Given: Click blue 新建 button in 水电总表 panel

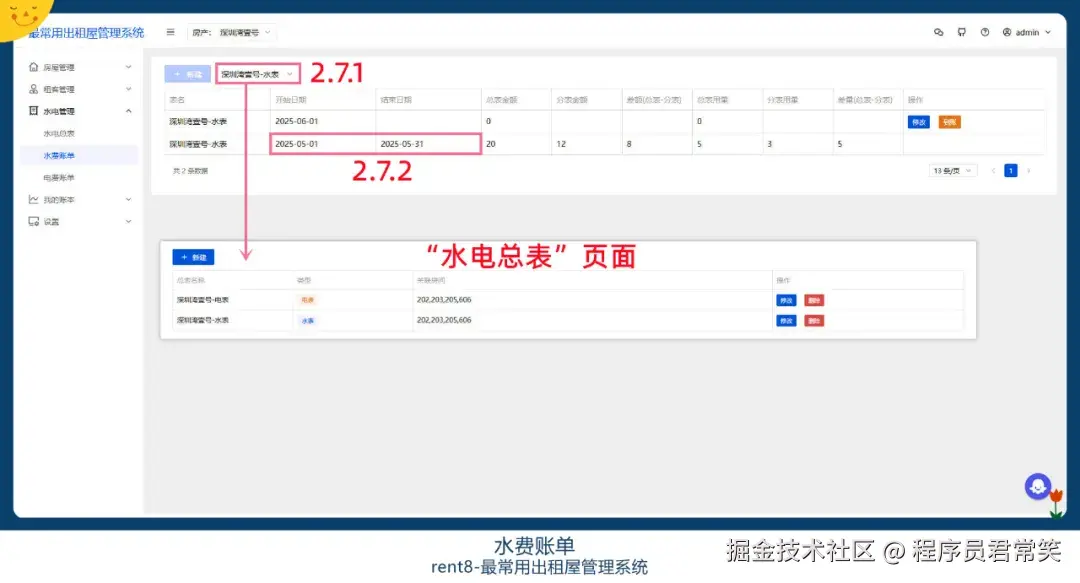Looking at the screenshot, I should click(193, 257).
